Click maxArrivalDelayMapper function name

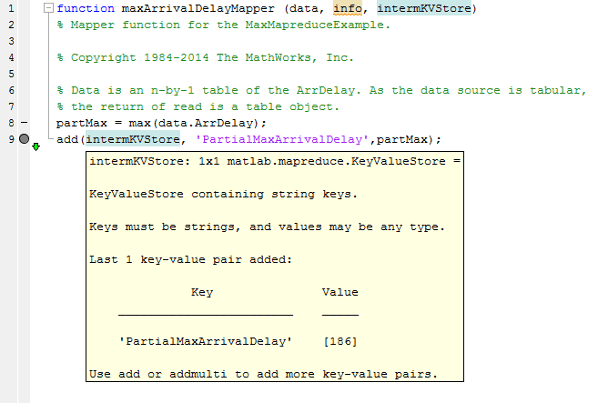coord(198,8)
